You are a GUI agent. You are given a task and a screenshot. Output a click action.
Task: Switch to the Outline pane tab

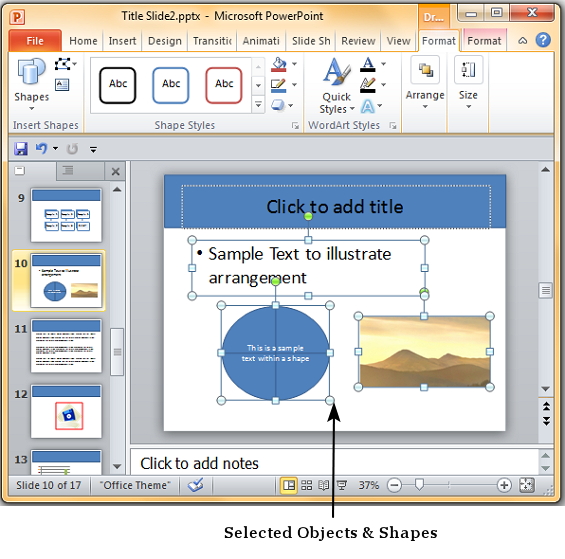(68, 170)
